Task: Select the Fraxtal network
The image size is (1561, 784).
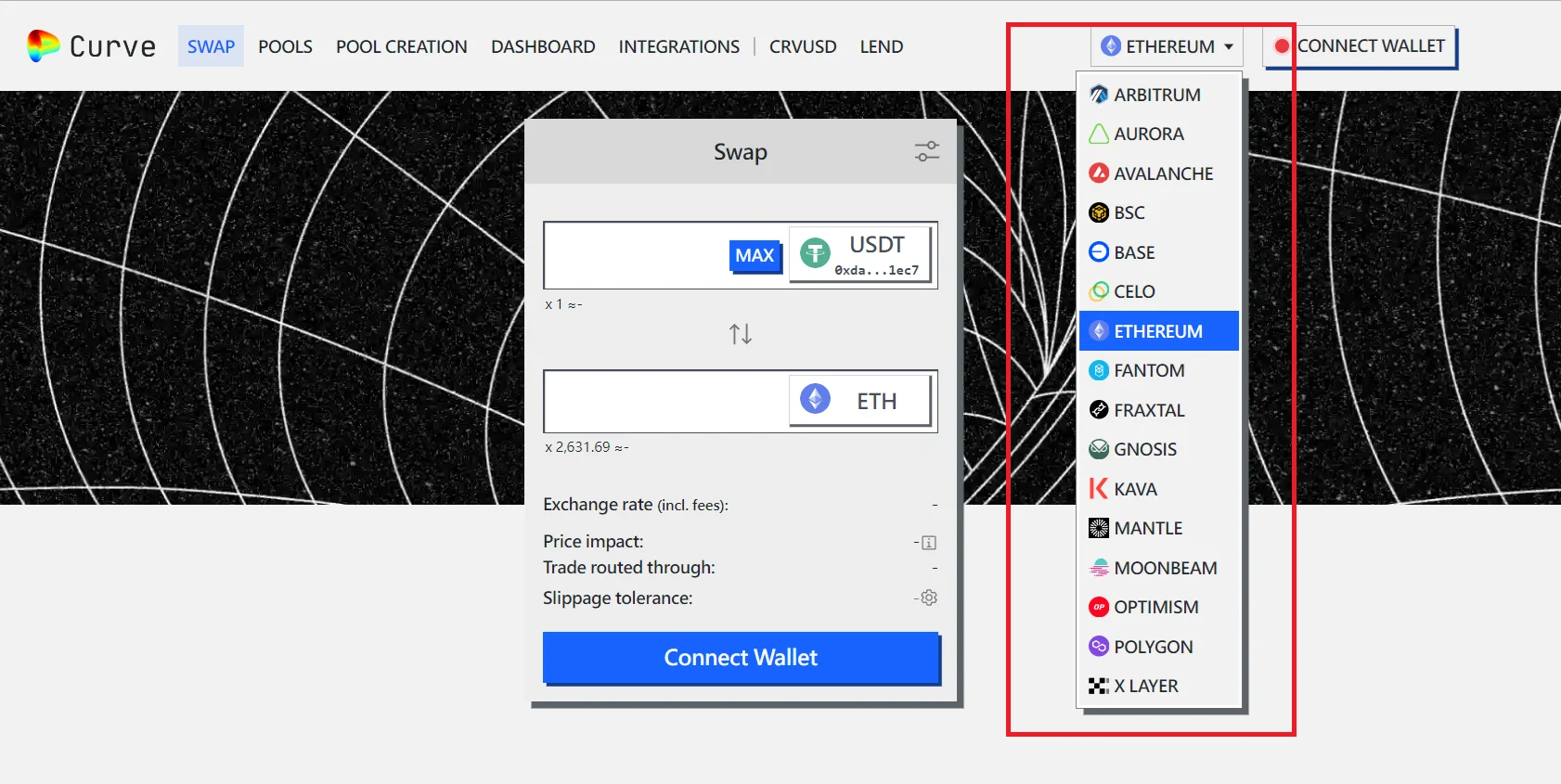Action: pyautogui.click(x=1159, y=410)
